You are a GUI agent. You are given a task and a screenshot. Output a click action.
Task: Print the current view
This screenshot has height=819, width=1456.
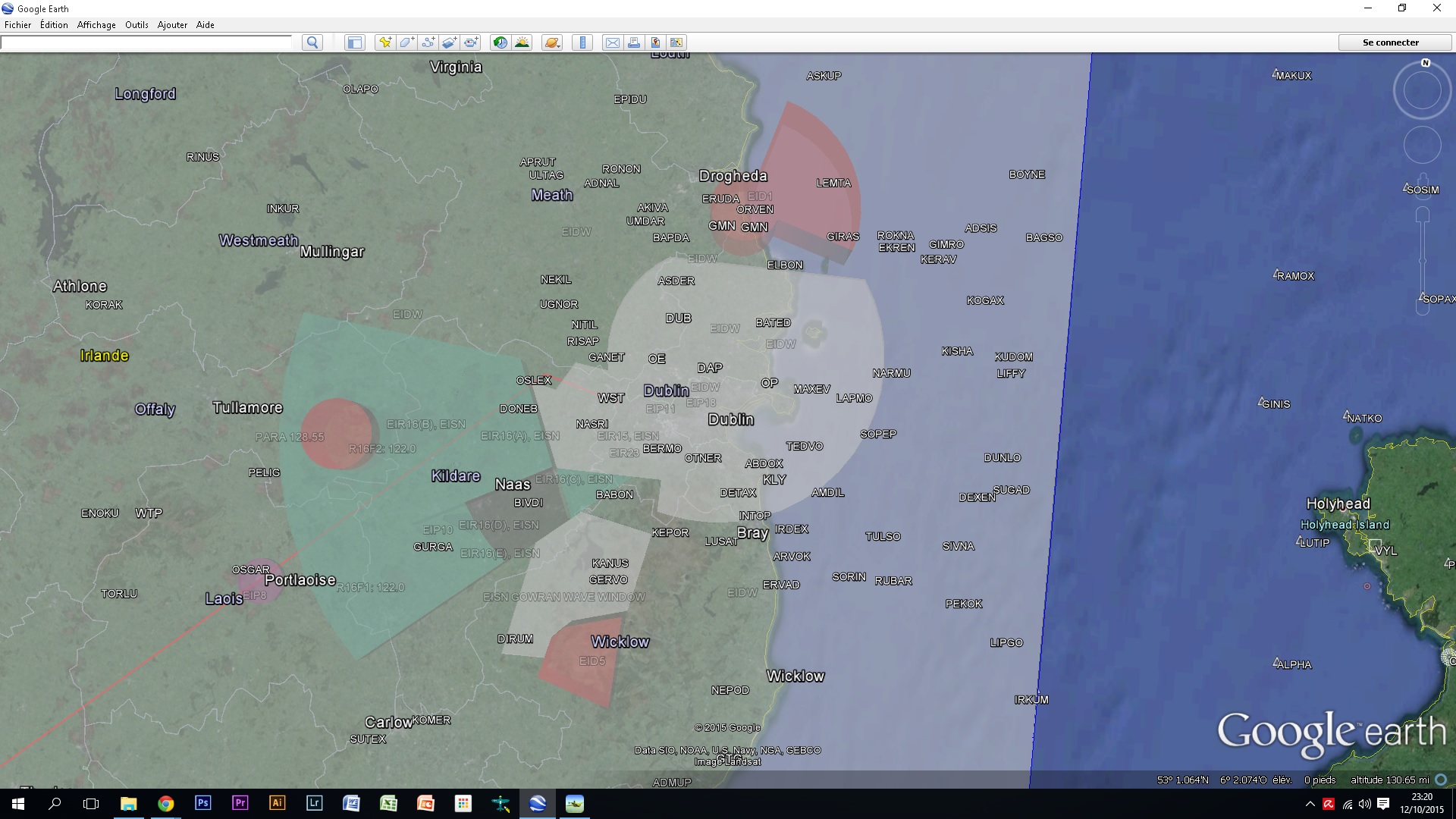click(634, 42)
